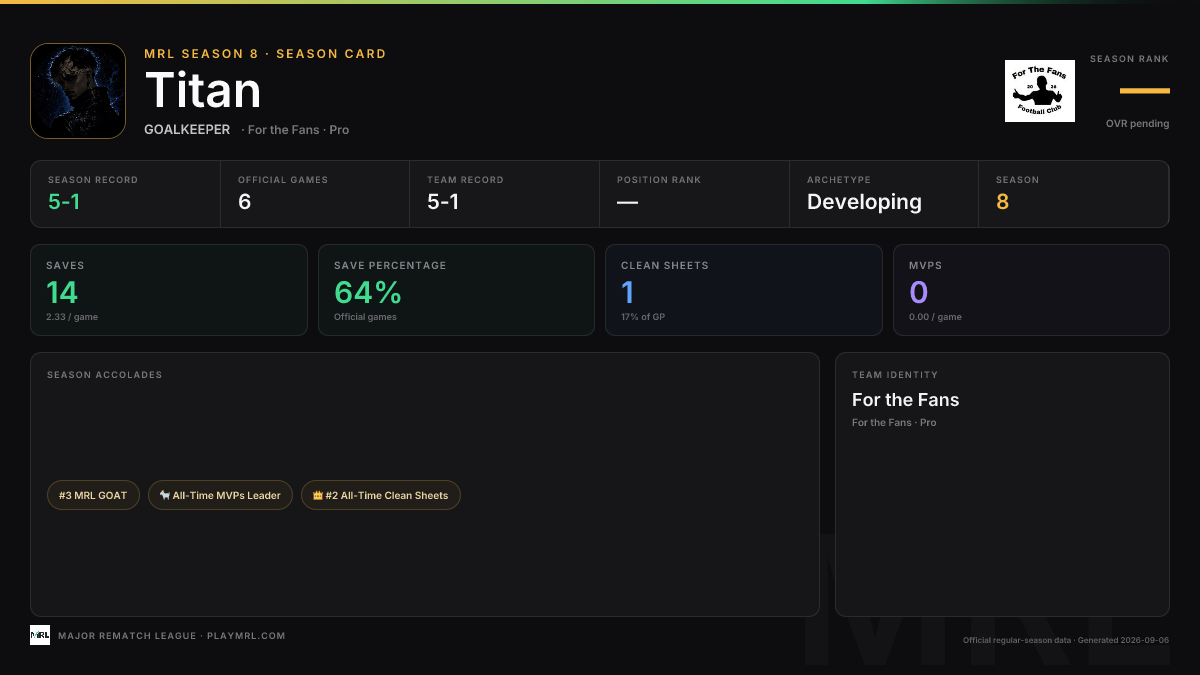Click the Team Record value 5-1
This screenshot has height=675, width=1200.
(443, 202)
